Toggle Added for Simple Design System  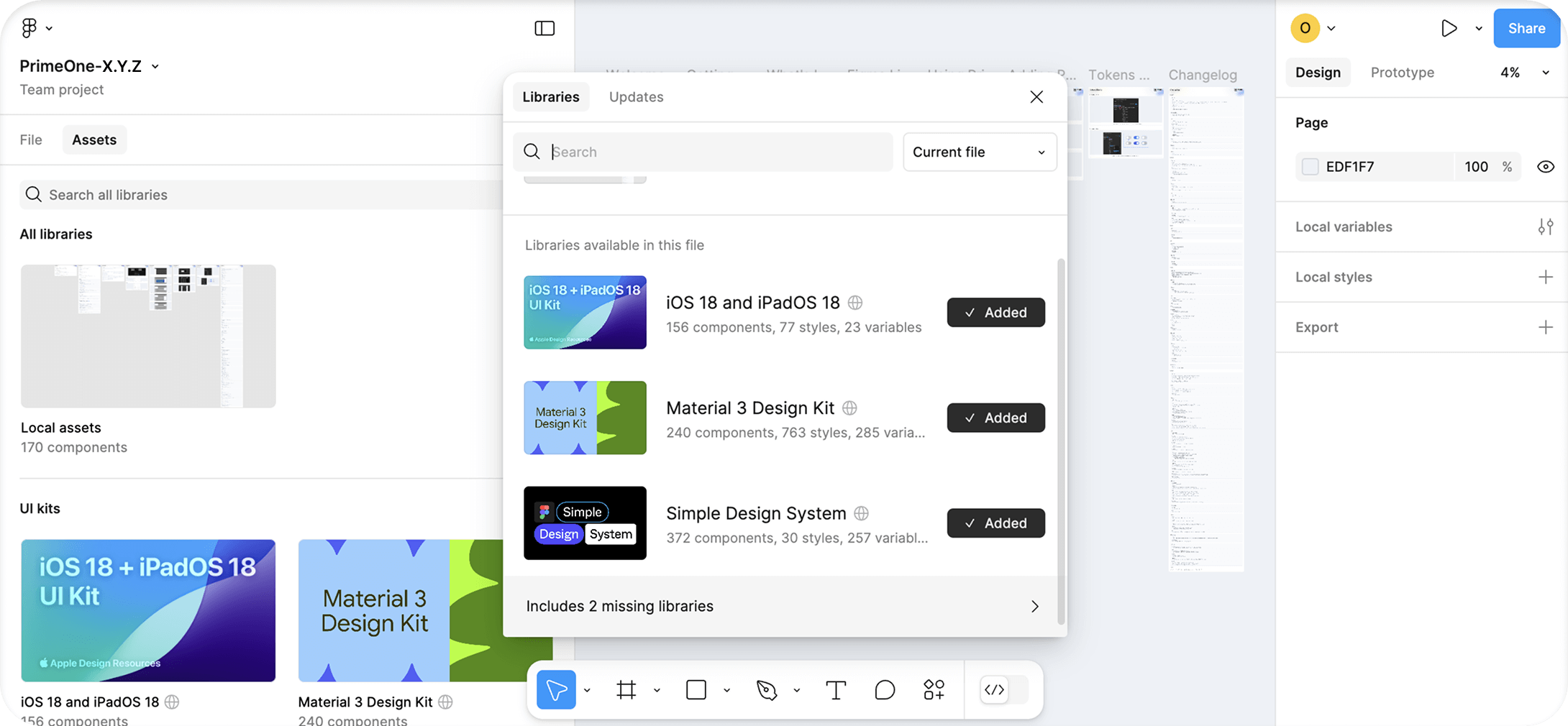995,523
